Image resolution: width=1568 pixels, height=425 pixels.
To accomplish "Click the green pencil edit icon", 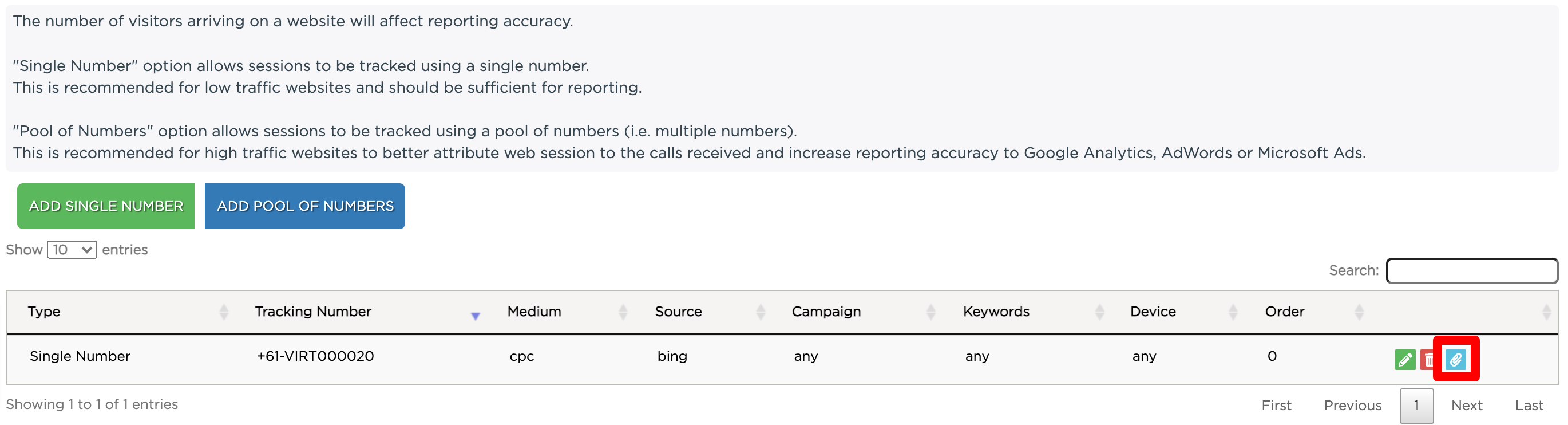I will [1404, 360].
